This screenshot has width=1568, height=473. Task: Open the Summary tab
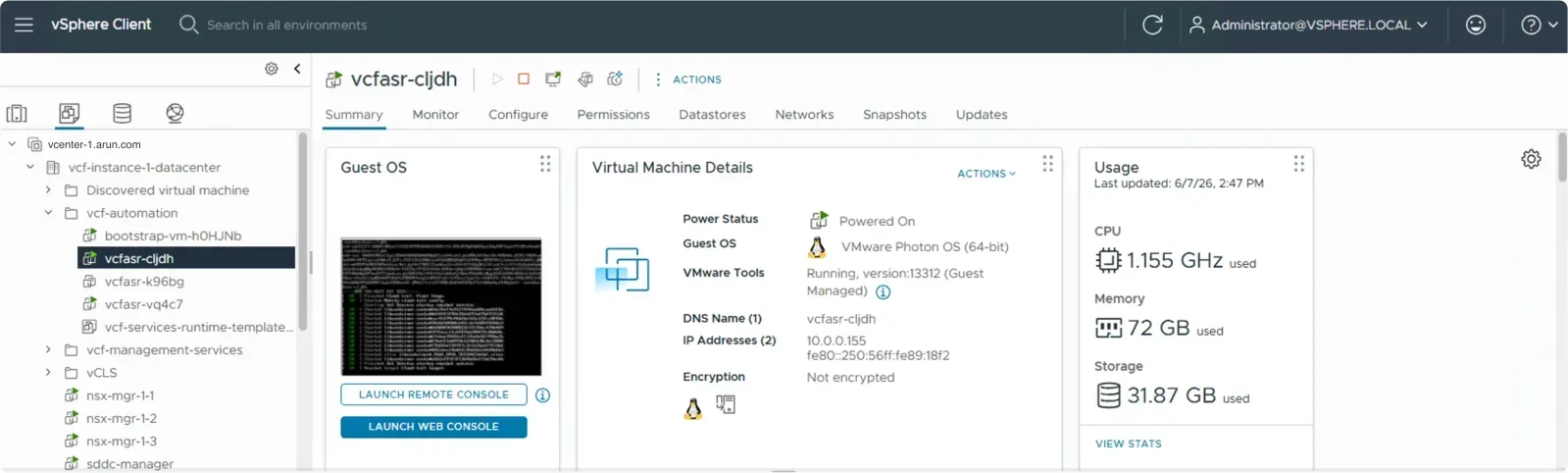354,115
